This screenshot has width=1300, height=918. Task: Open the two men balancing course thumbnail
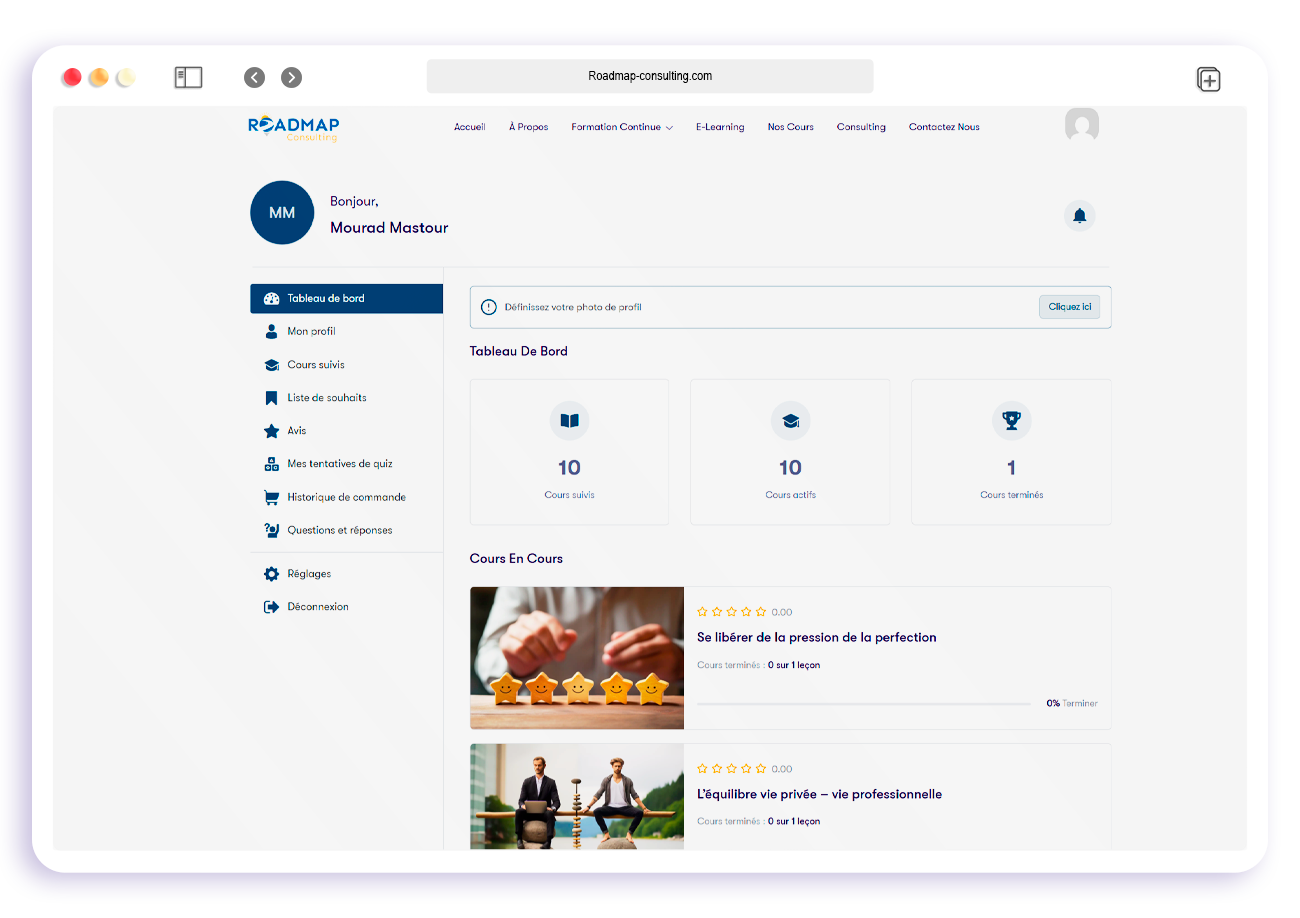577,796
